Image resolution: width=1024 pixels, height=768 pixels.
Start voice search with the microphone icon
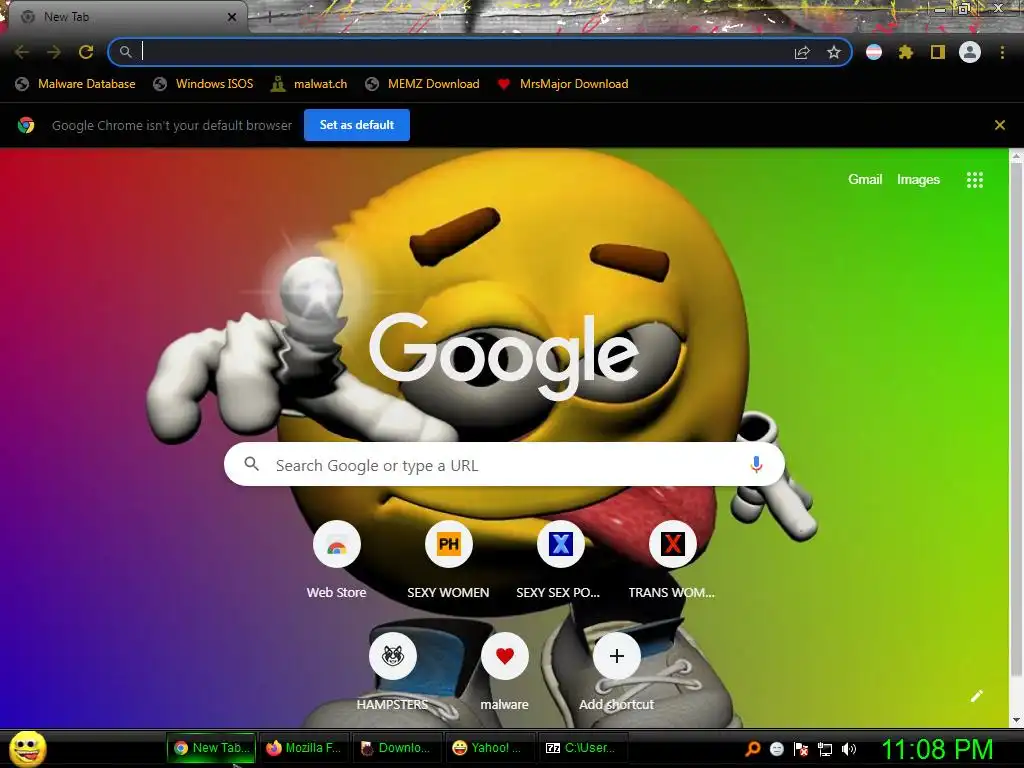[x=756, y=464]
